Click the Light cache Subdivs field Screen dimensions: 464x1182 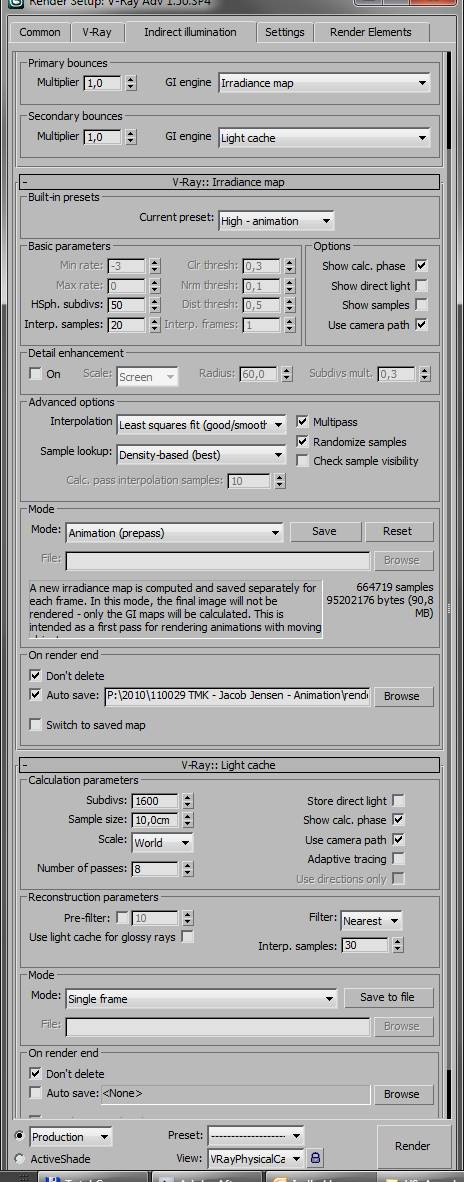click(155, 801)
